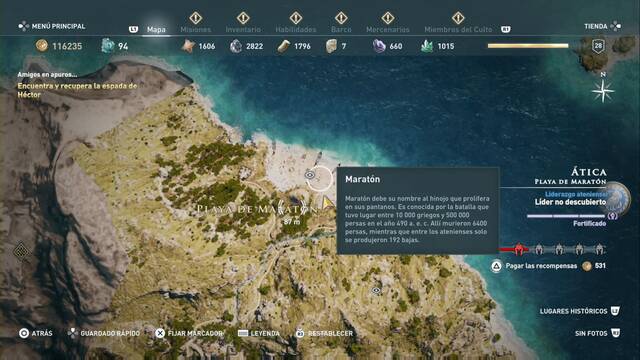Click the level 28 shield badge
This screenshot has width=640, height=360.
[x=598, y=46]
